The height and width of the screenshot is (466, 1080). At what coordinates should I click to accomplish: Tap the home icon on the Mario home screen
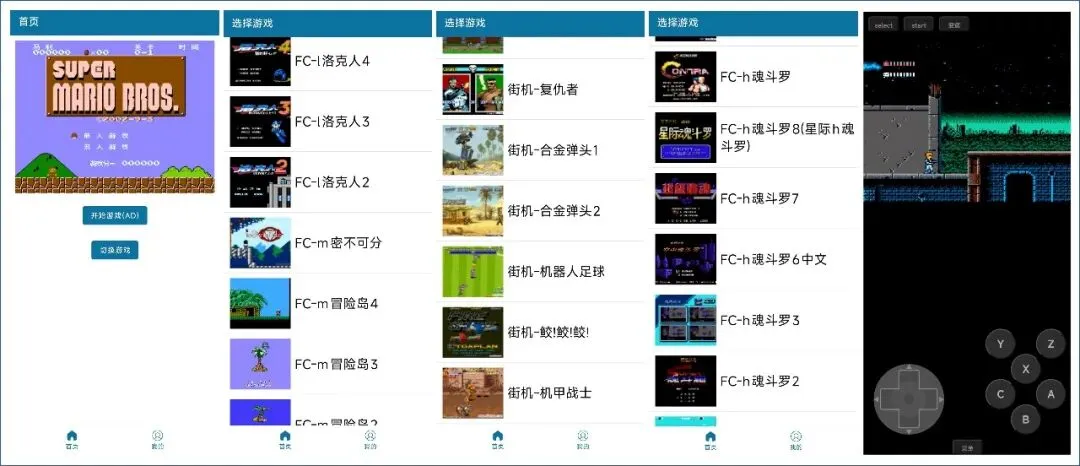point(72,435)
